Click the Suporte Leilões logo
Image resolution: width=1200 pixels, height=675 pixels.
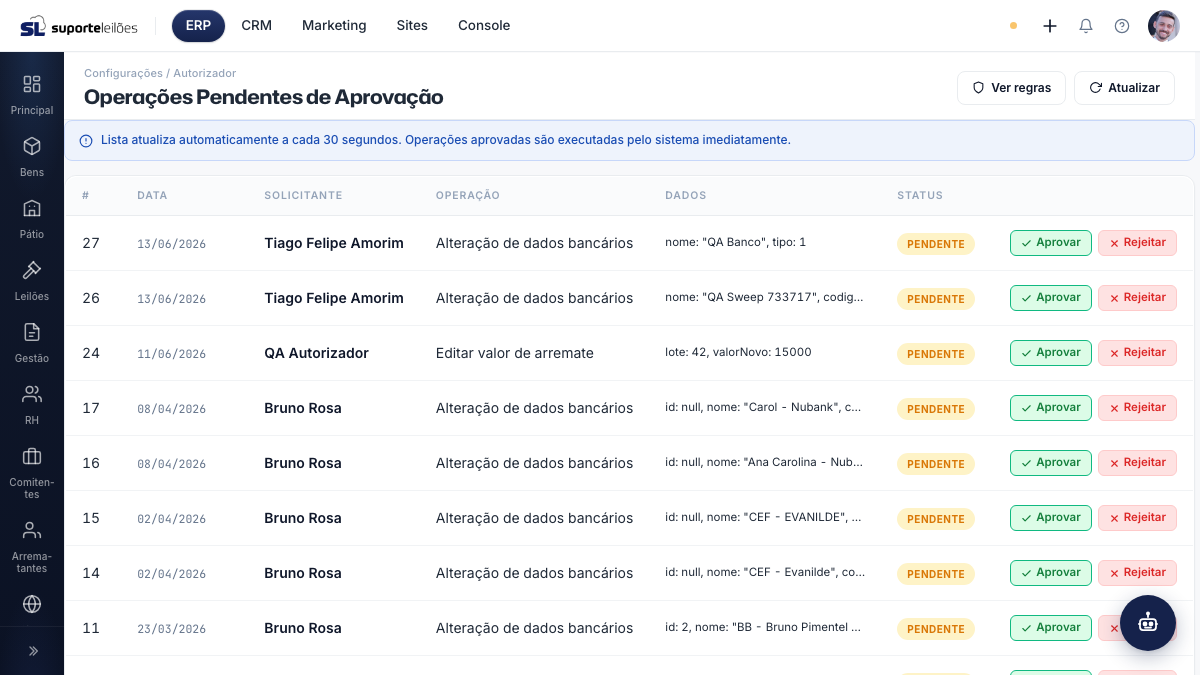coord(79,26)
